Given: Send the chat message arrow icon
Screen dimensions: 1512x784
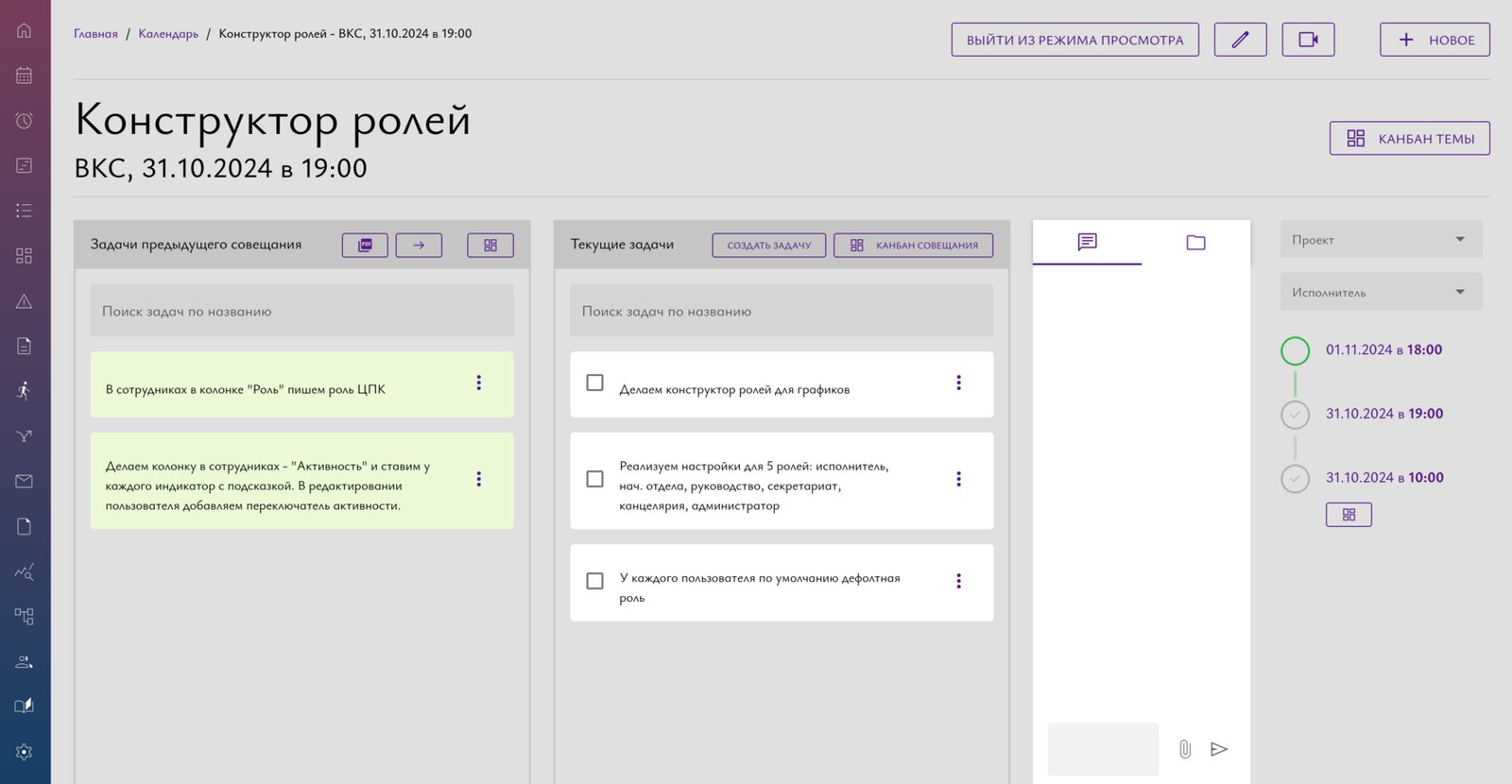Looking at the screenshot, I should point(1219,749).
